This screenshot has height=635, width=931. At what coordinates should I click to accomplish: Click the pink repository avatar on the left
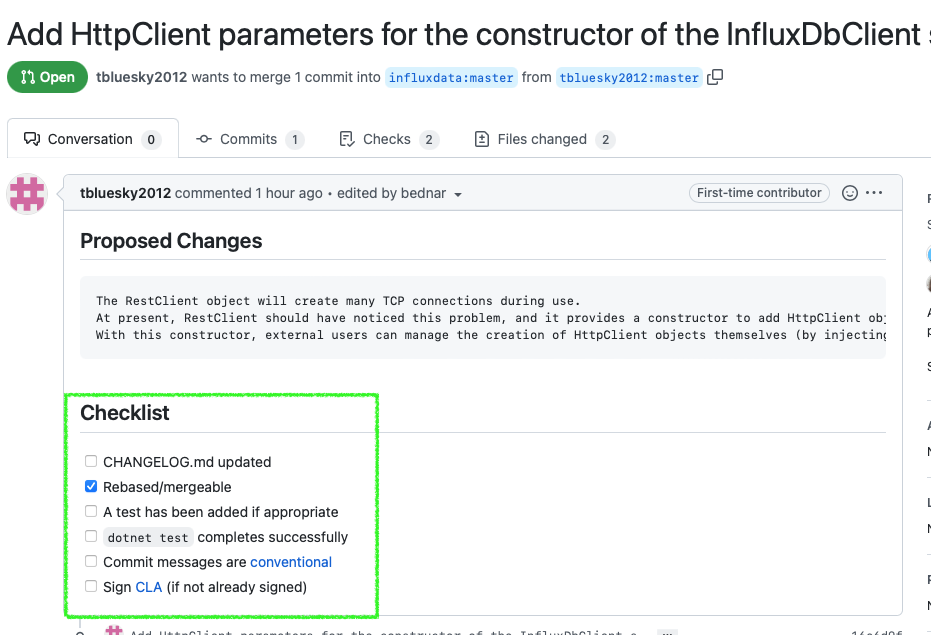tap(27, 195)
